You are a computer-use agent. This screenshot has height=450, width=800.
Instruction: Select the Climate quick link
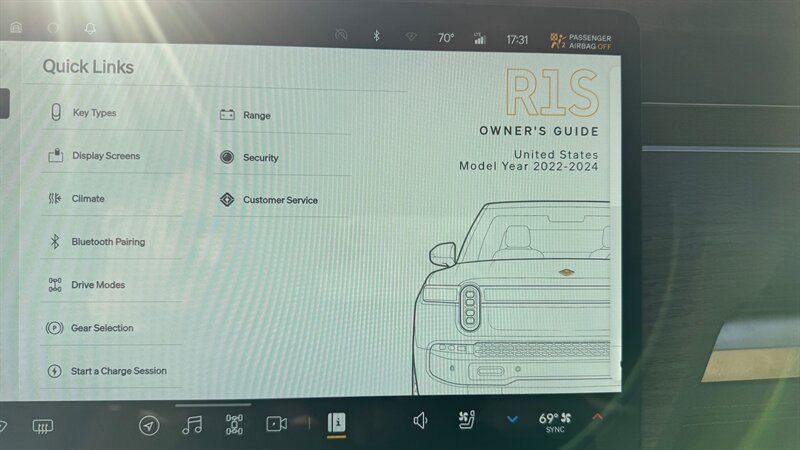87,199
